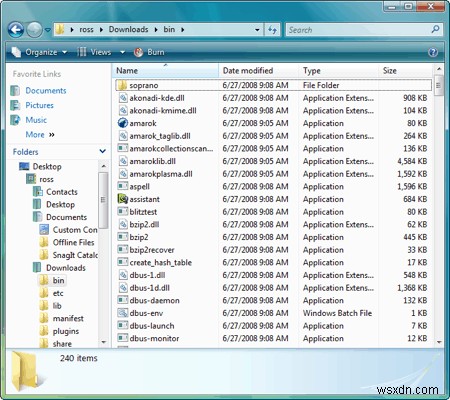Image resolution: width=450 pixels, height=400 pixels.
Task: Click More favorite links
Action: (x=40, y=134)
